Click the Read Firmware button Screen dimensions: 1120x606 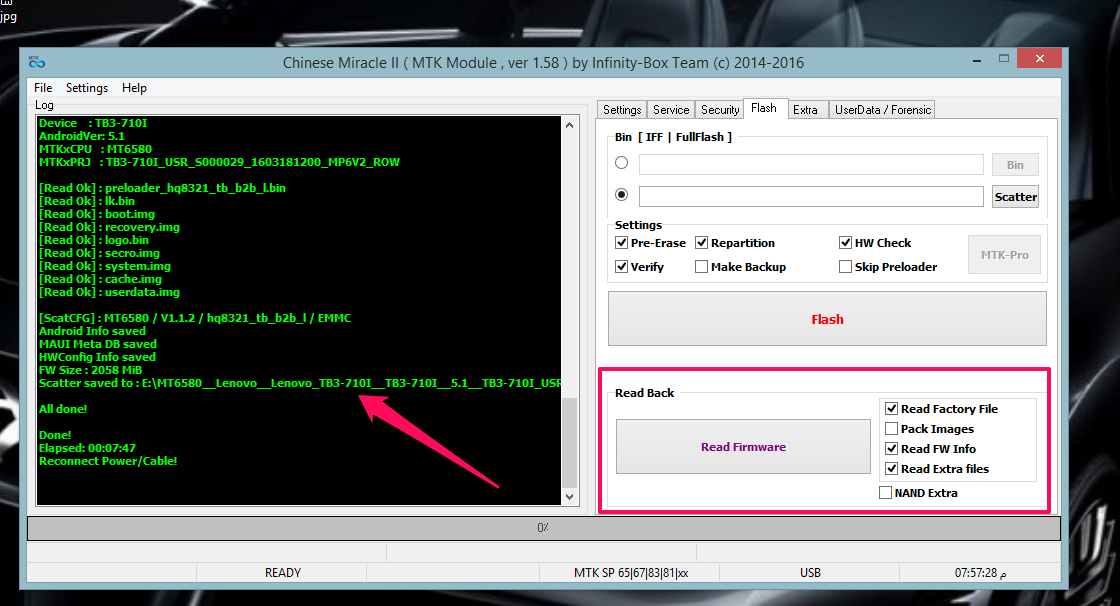click(743, 447)
